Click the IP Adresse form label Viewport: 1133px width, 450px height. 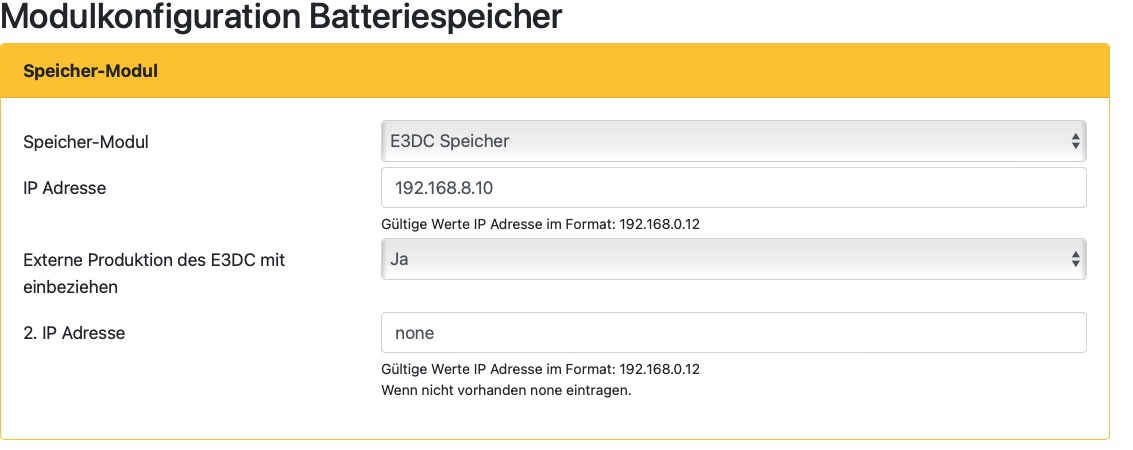[64, 188]
